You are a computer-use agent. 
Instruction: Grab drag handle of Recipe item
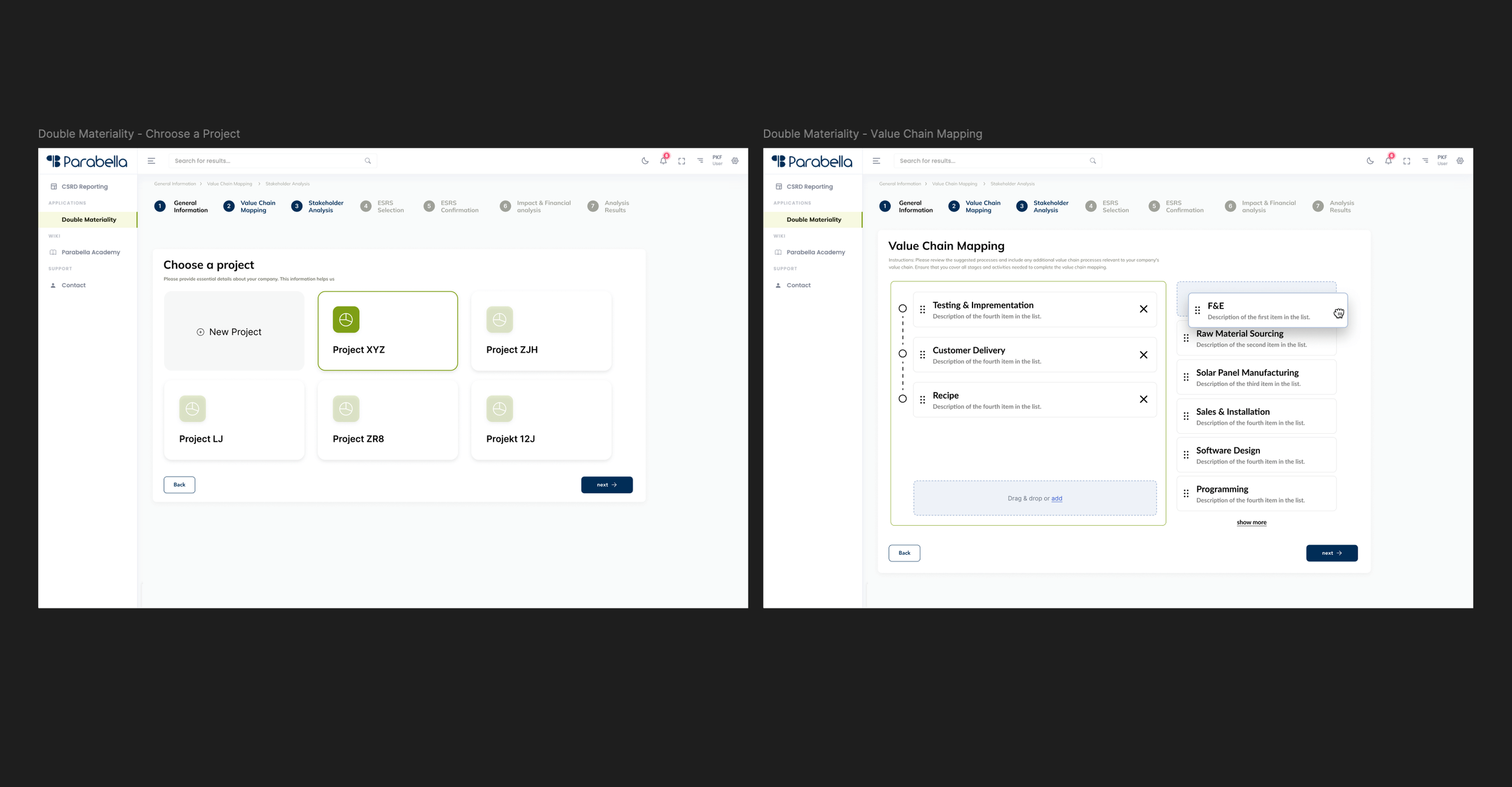tap(922, 400)
